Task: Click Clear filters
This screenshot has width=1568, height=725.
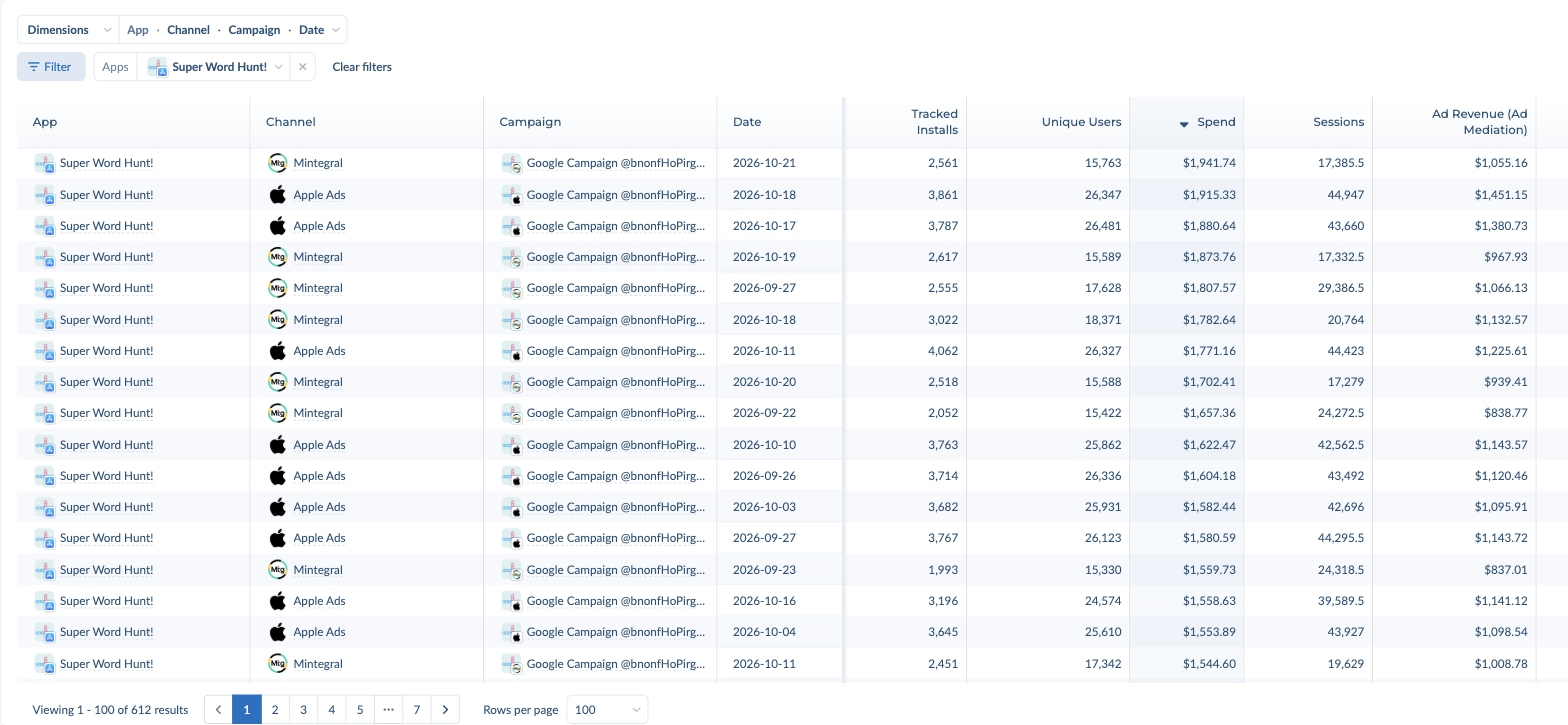Action: (362, 67)
